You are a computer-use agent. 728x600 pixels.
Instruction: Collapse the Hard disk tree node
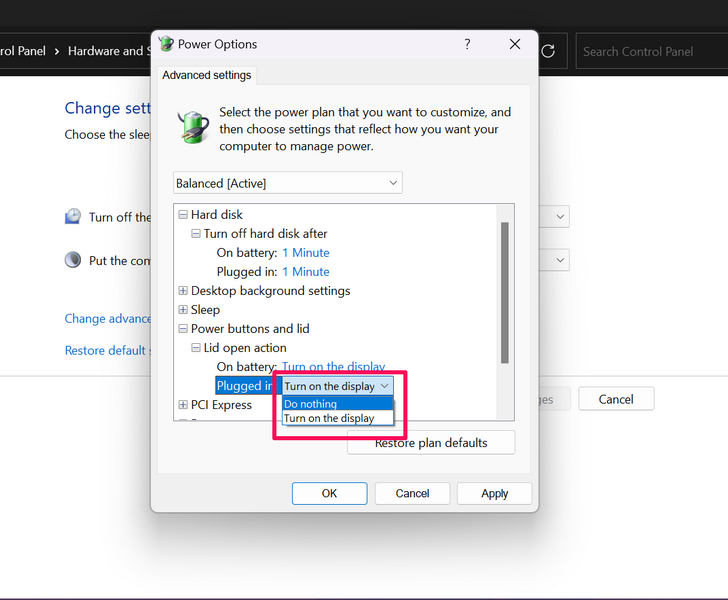[183, 215]
